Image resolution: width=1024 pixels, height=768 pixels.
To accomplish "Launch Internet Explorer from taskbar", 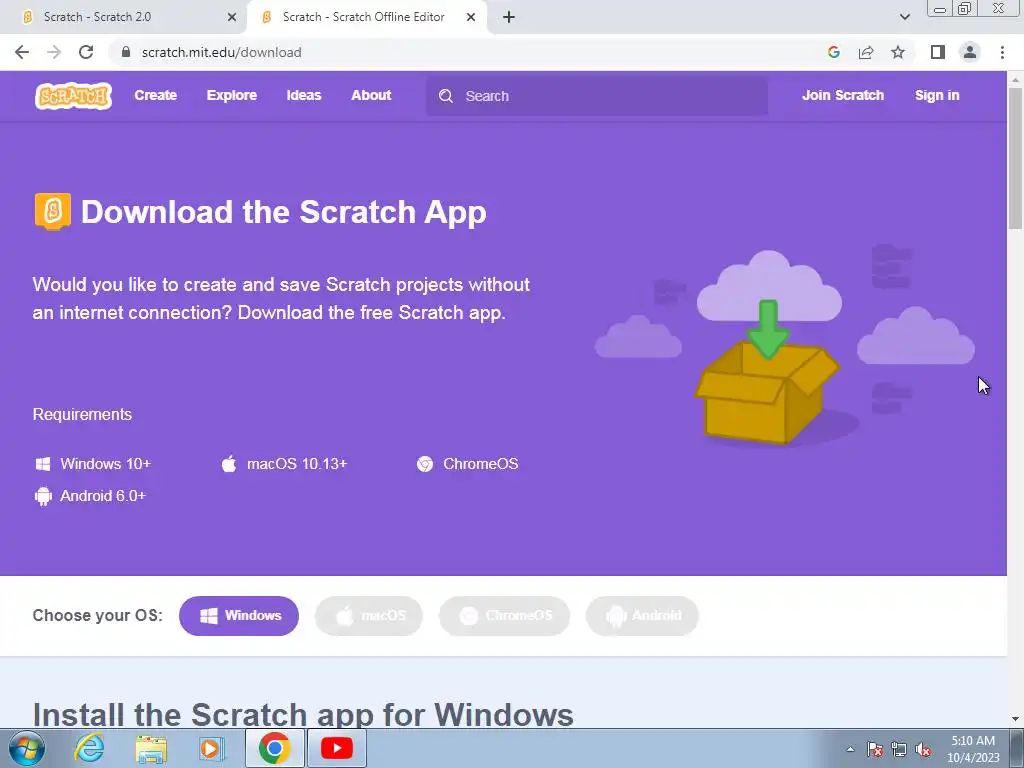I will 89,748.
